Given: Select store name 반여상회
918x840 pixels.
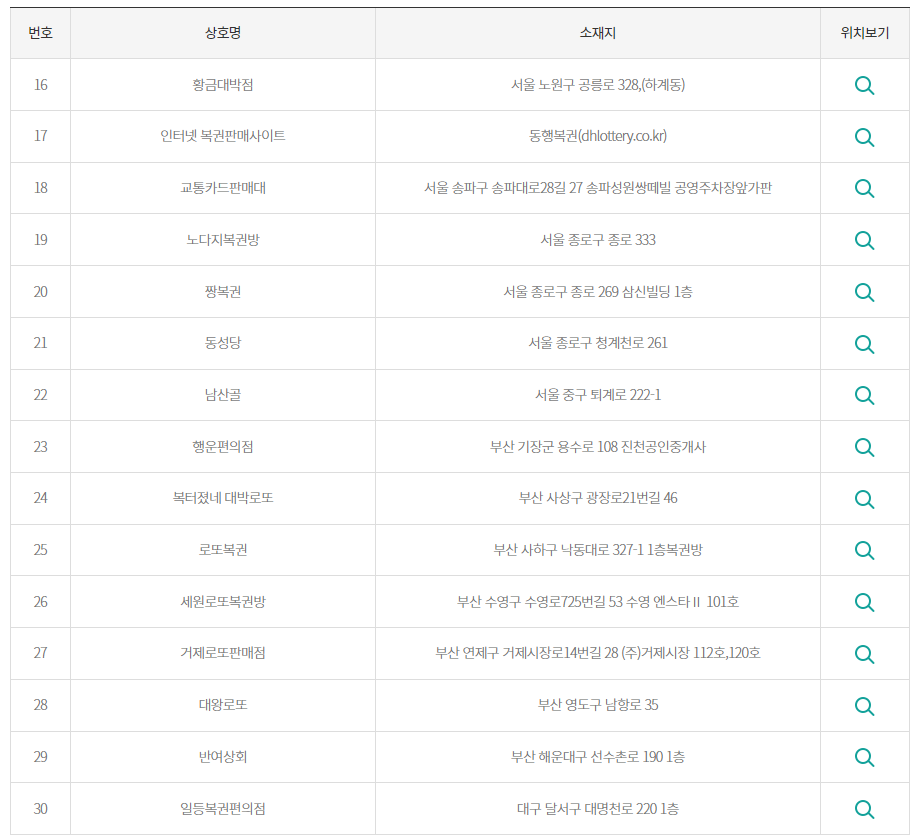Looking at the screenshot, I should click(222, 757).
